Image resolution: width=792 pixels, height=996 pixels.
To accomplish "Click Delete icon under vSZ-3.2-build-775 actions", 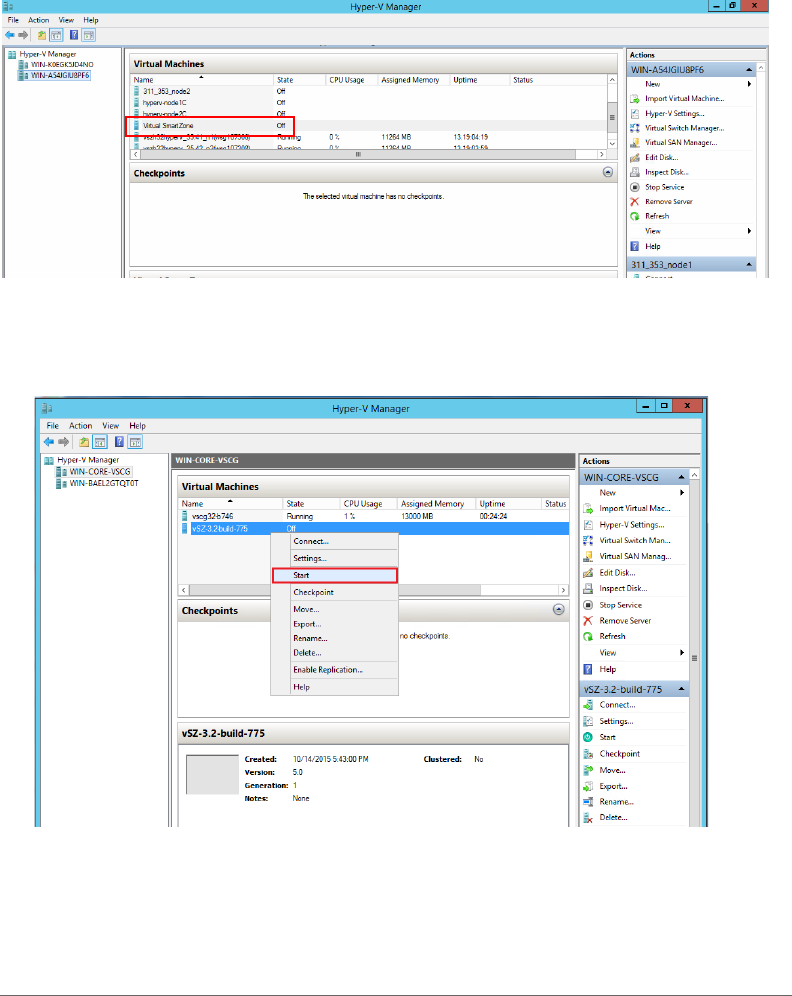I will coord(588,818).
